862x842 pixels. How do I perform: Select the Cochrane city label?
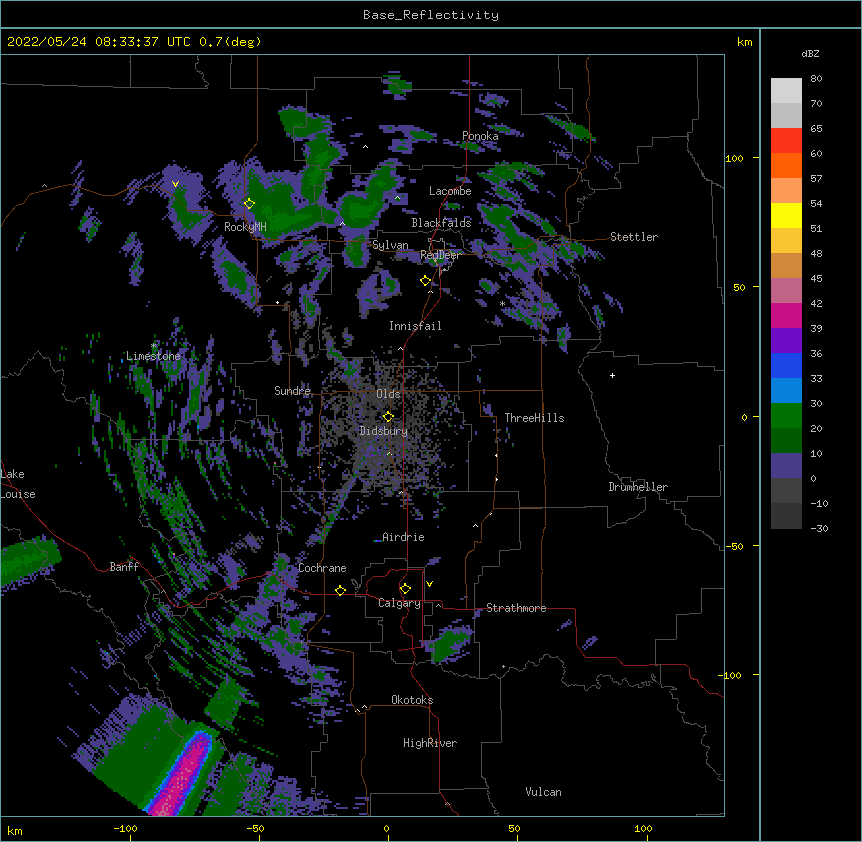322,568
